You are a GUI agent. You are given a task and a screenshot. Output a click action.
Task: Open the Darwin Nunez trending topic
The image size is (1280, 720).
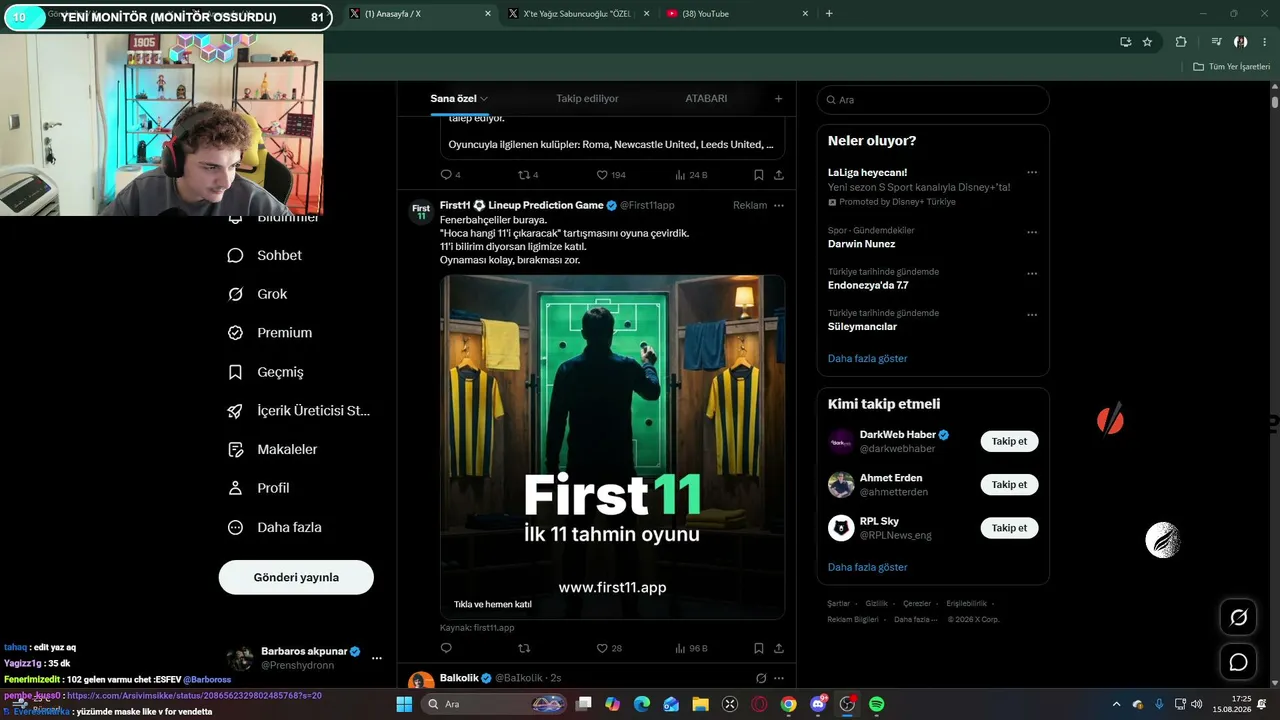click(861, 244)
